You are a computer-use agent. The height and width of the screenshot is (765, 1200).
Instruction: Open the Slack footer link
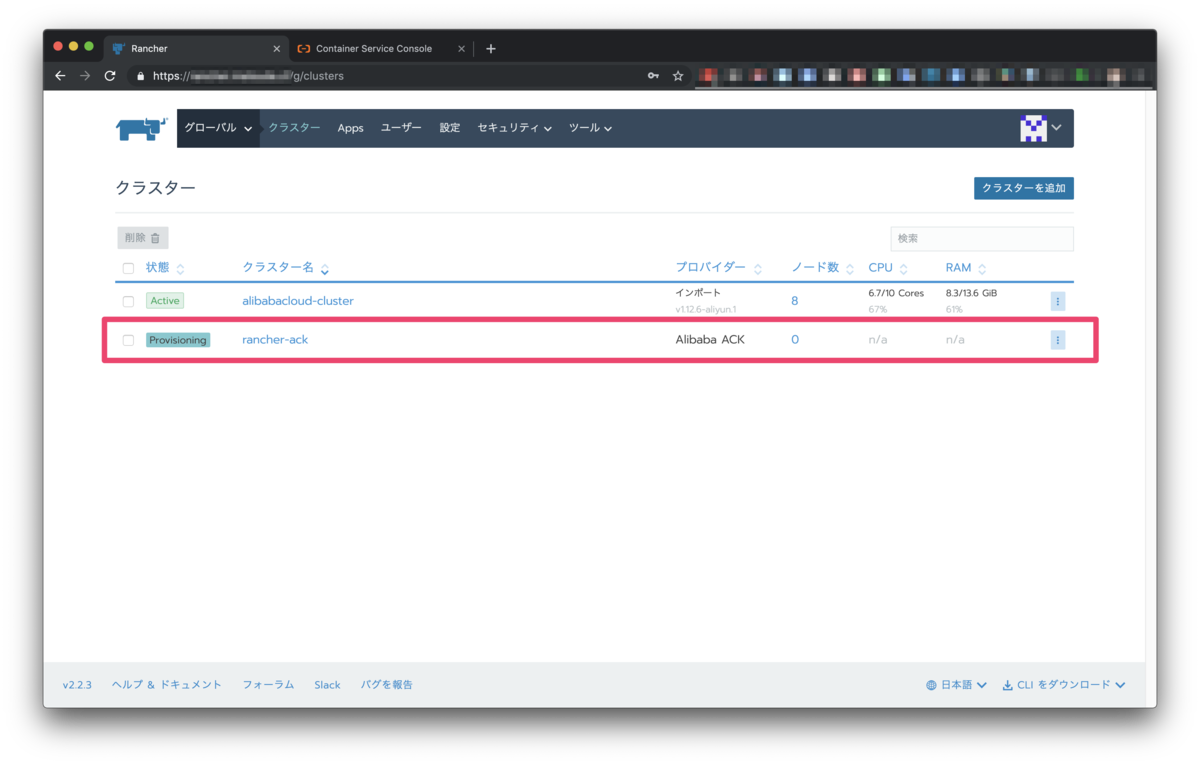327,685
